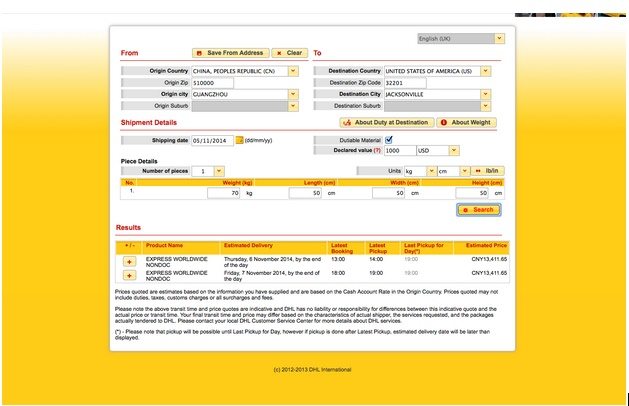Viewport: 629px width, 406px height.
Task: Open the Origin Suburb dropdown
Action: 293,106
